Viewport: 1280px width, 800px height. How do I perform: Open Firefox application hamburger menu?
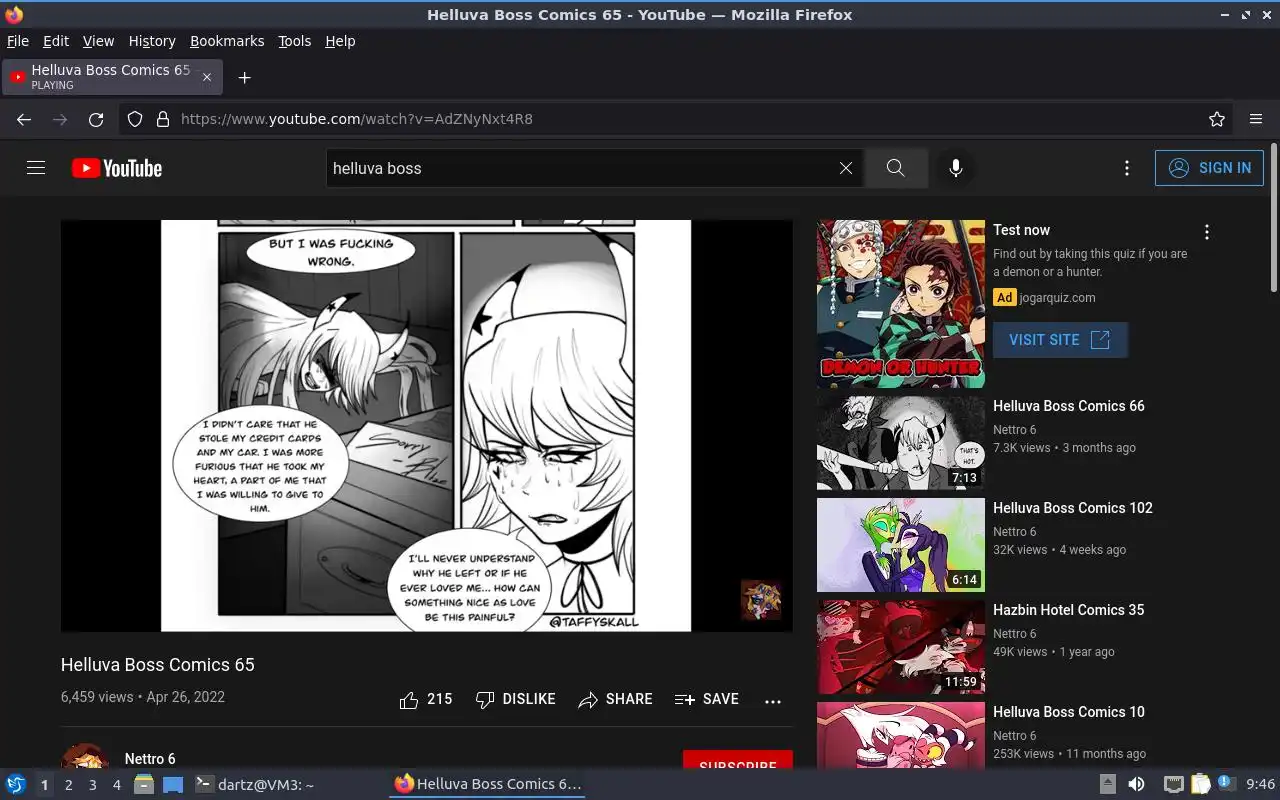[x=1256, y=119]
